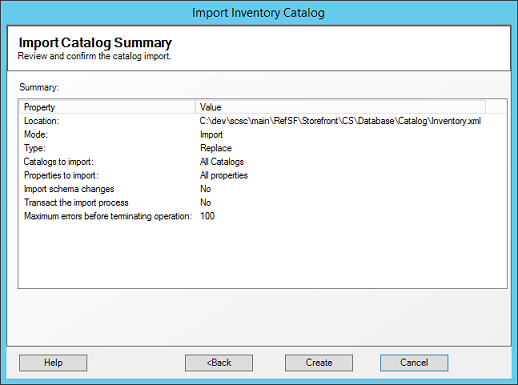The height and width of the screenshot is (385, 518).
Task: Confirm import with Create button
Action: coord(319,363)
